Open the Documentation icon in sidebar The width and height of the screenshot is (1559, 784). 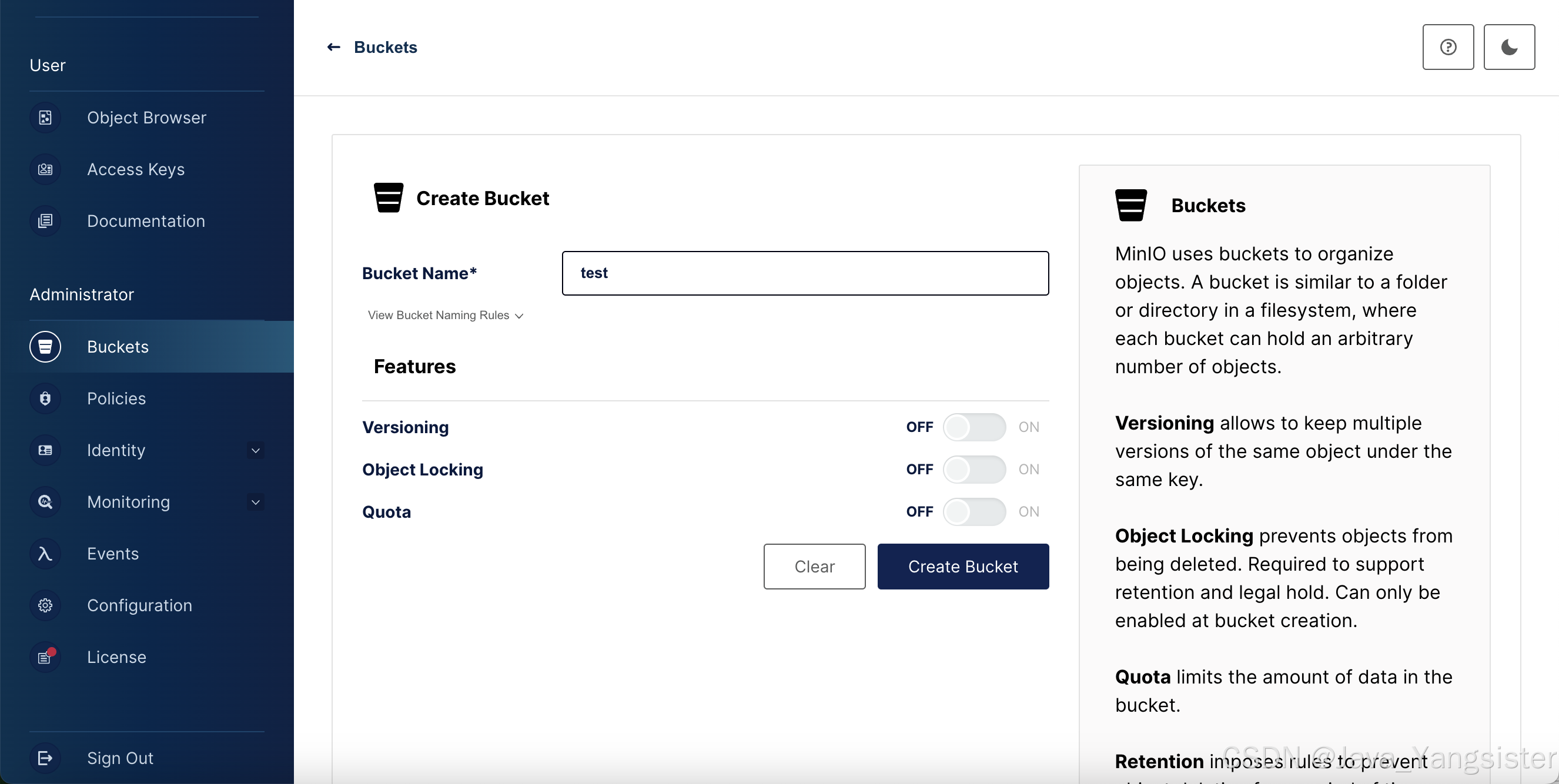pyautogui.click(x=45, y=221)
